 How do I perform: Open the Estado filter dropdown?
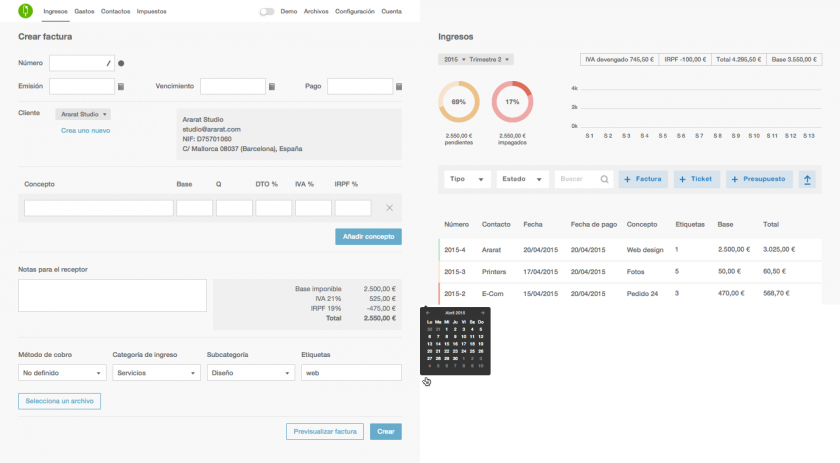522,179
